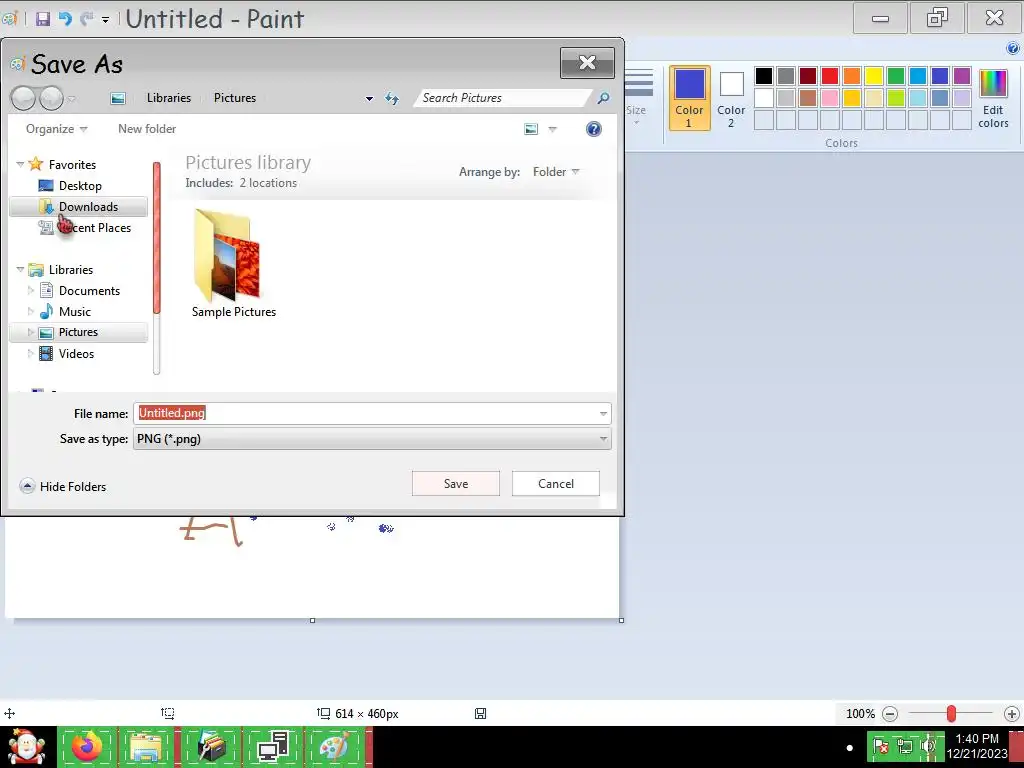This screenshot has width=1024, height=768.
Task: Click the Save button
Action: [456, 484]
